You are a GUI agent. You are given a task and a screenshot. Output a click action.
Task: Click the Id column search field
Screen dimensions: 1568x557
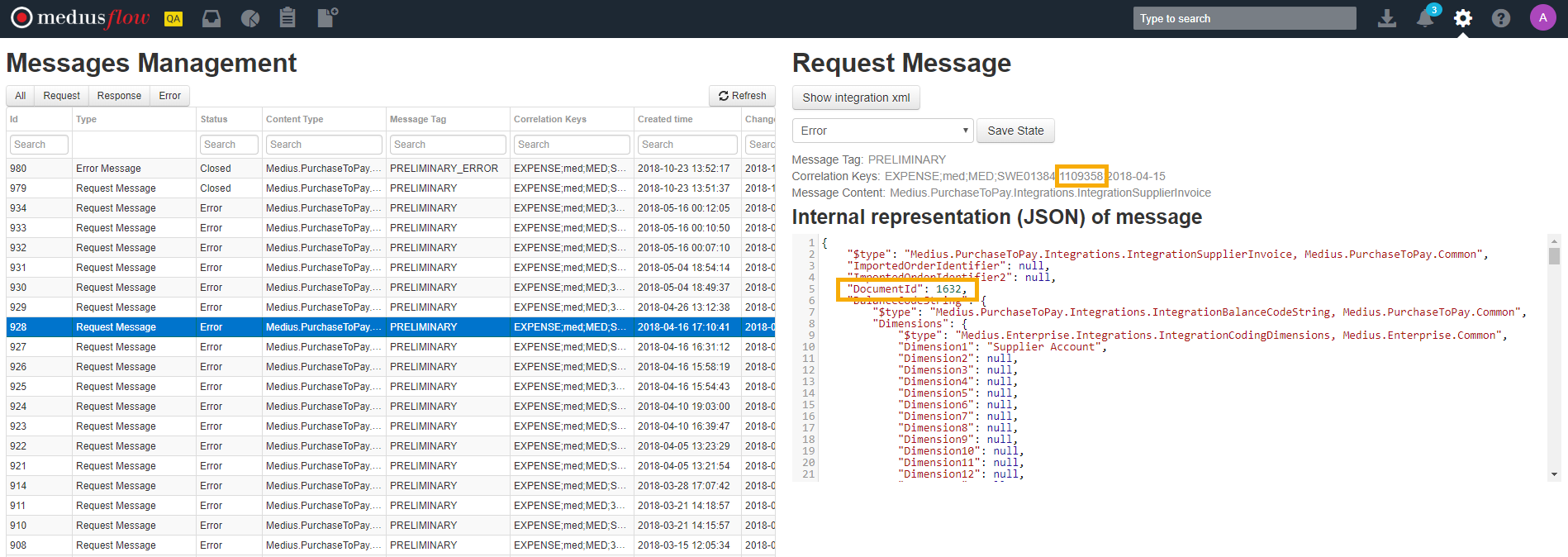pos(39,145)
